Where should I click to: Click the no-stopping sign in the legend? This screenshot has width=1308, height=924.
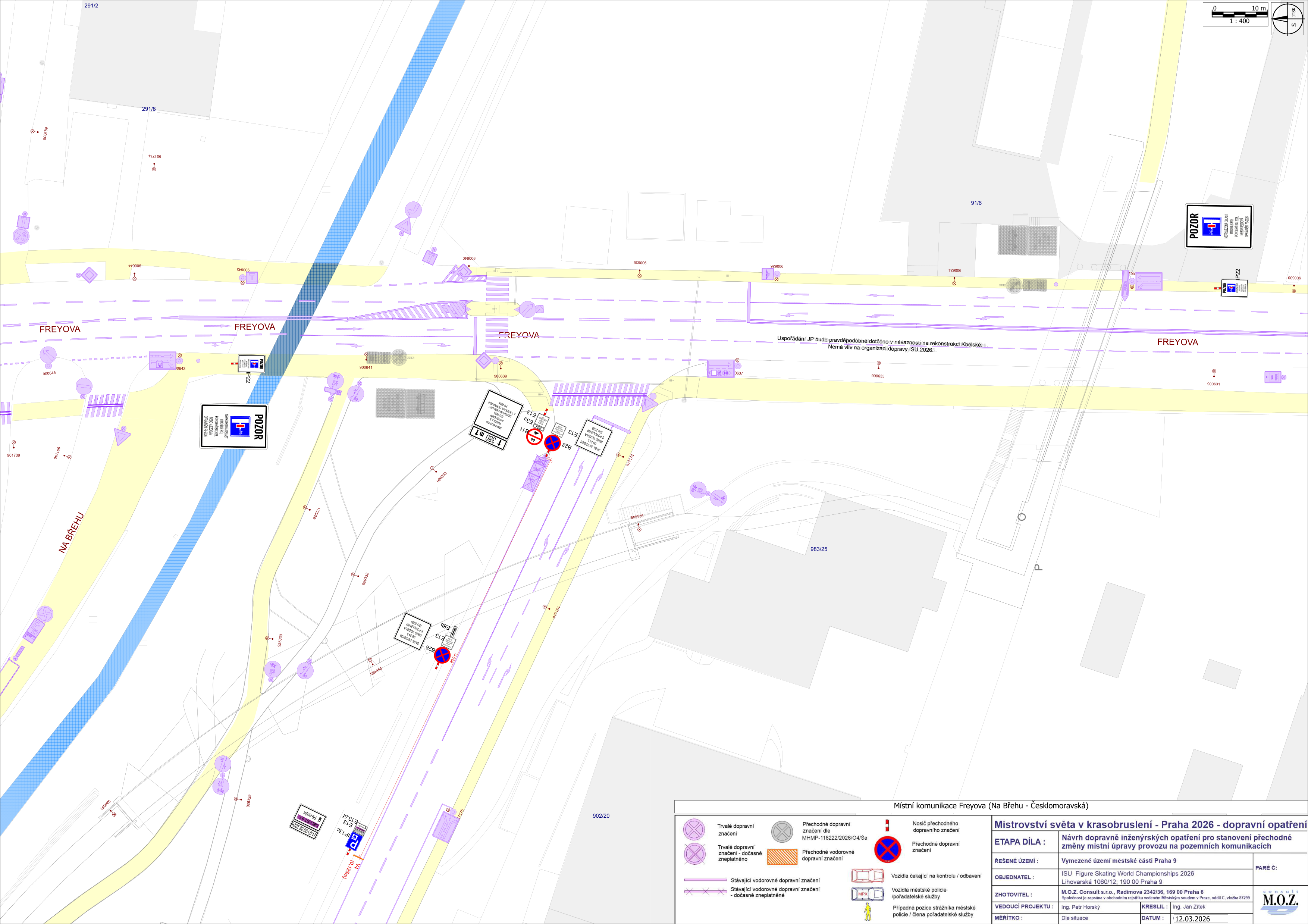click(x=888, y=849)
